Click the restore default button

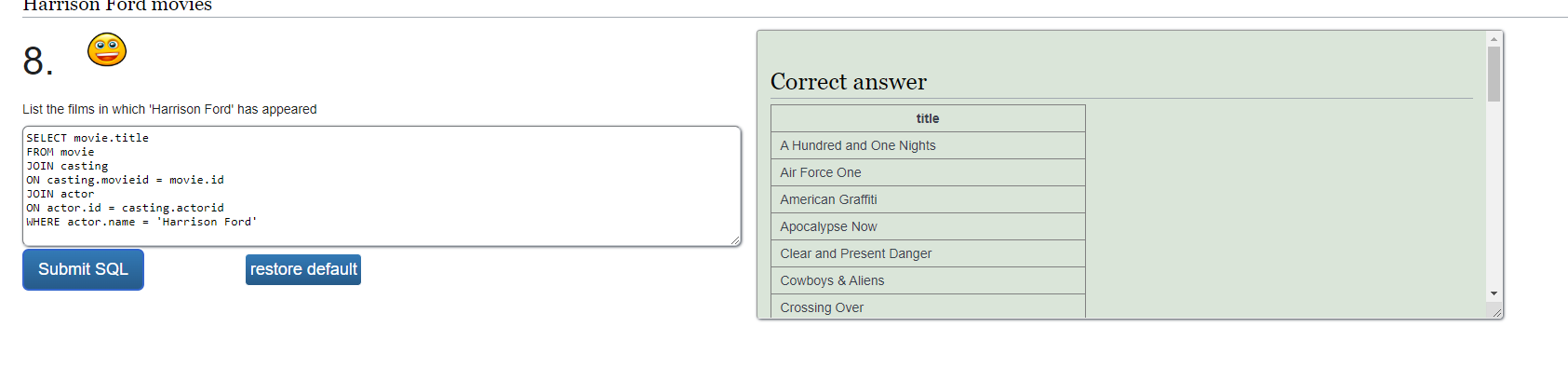(303, 269)
